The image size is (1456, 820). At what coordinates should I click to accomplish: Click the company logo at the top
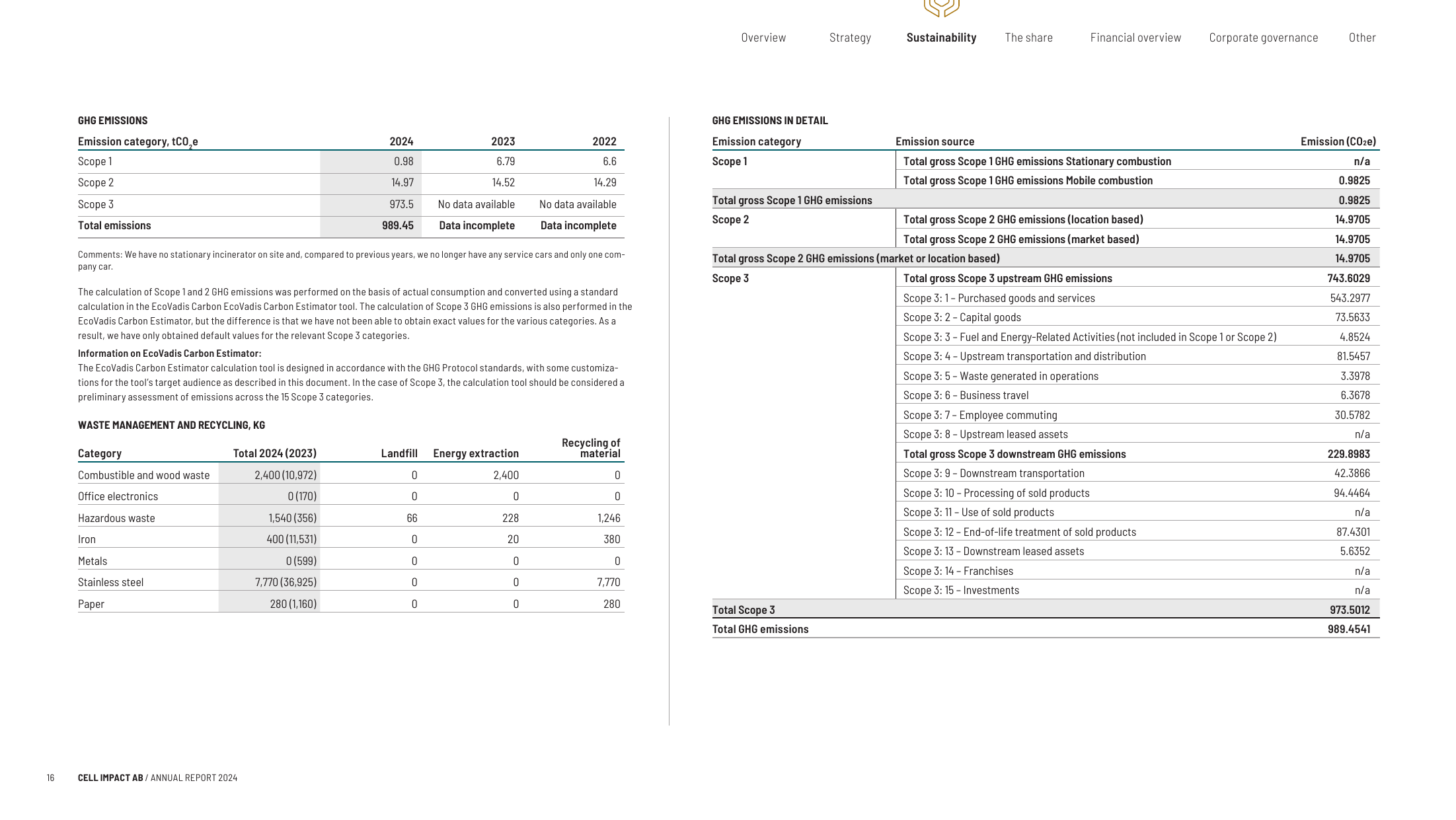pyautogui.click(x=941, y=7)
